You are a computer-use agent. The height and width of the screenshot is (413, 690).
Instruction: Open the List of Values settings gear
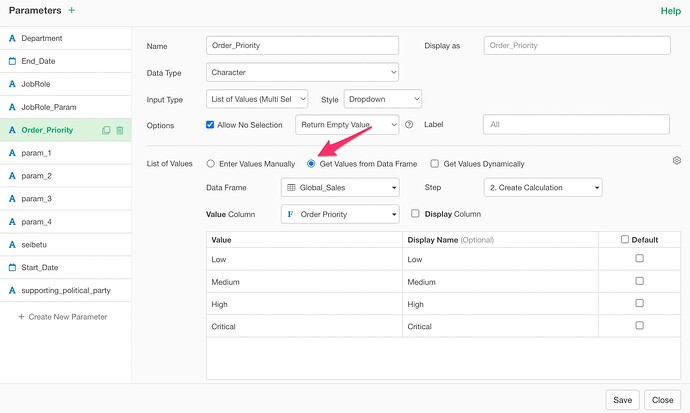tap(677, 161)
